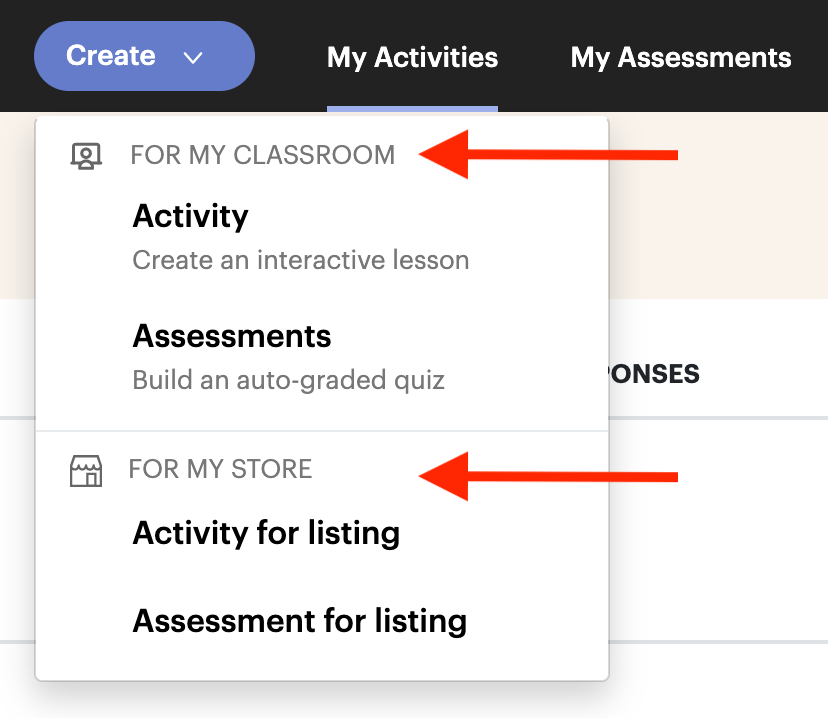The image size is (828, 718).
Task: Click the FOR MY STORE heading
Action: tap(220, 469)
